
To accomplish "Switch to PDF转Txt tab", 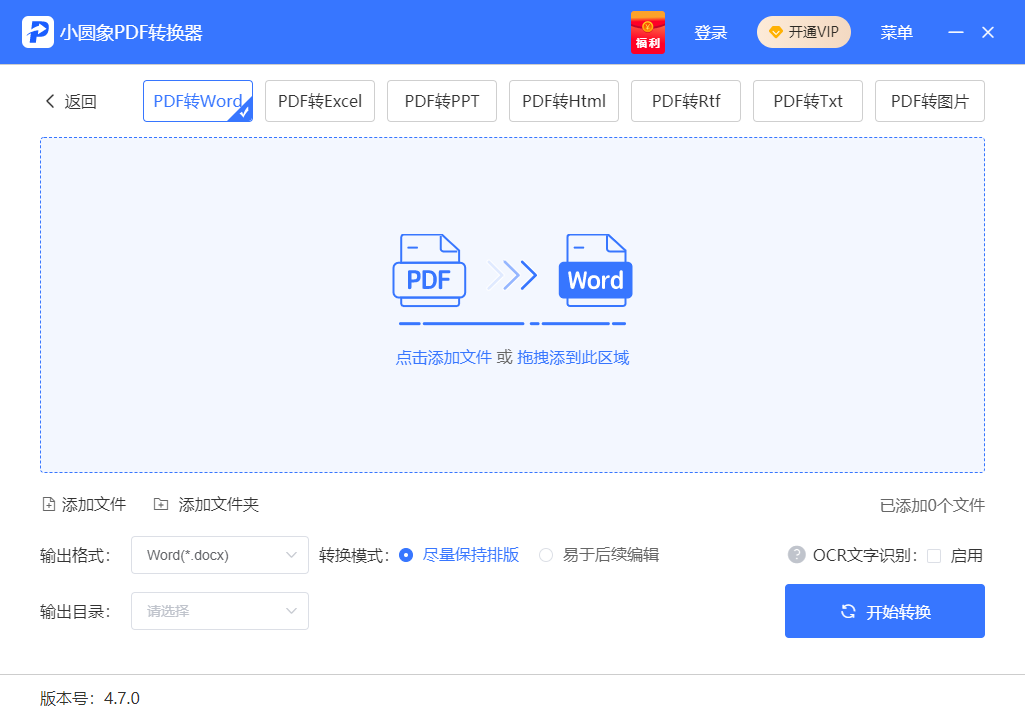I will [x=808, y=101].
